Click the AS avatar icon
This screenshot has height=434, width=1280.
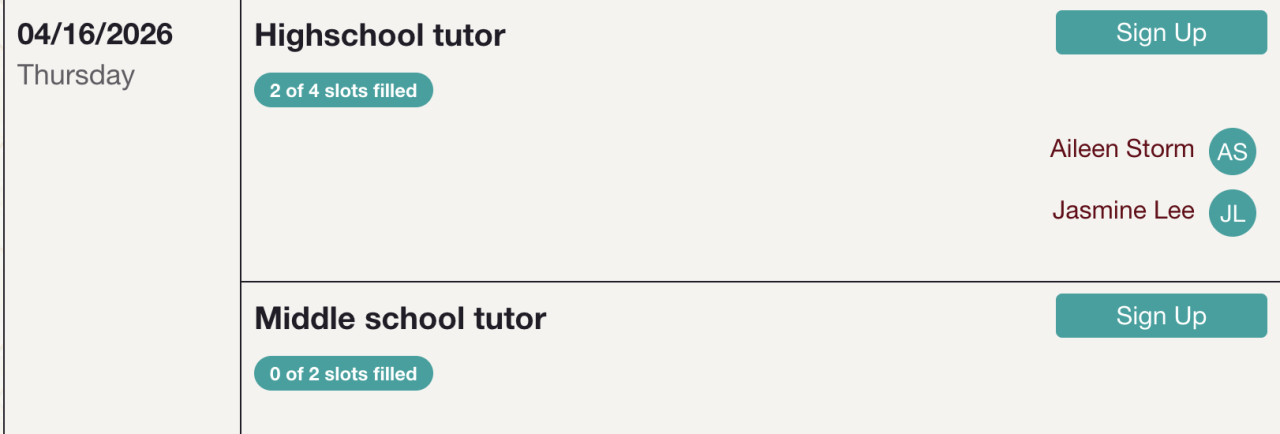coord(1232,152)
